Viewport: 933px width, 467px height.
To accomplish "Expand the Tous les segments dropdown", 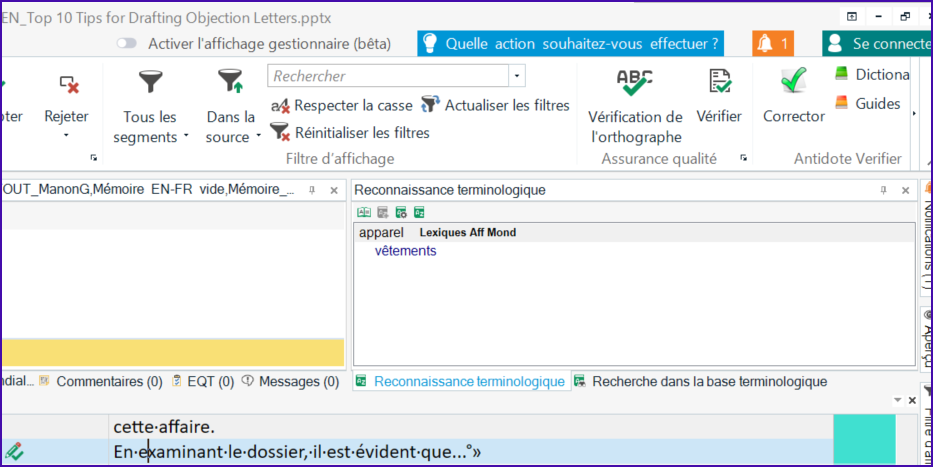I will click(x=186, y=136).
